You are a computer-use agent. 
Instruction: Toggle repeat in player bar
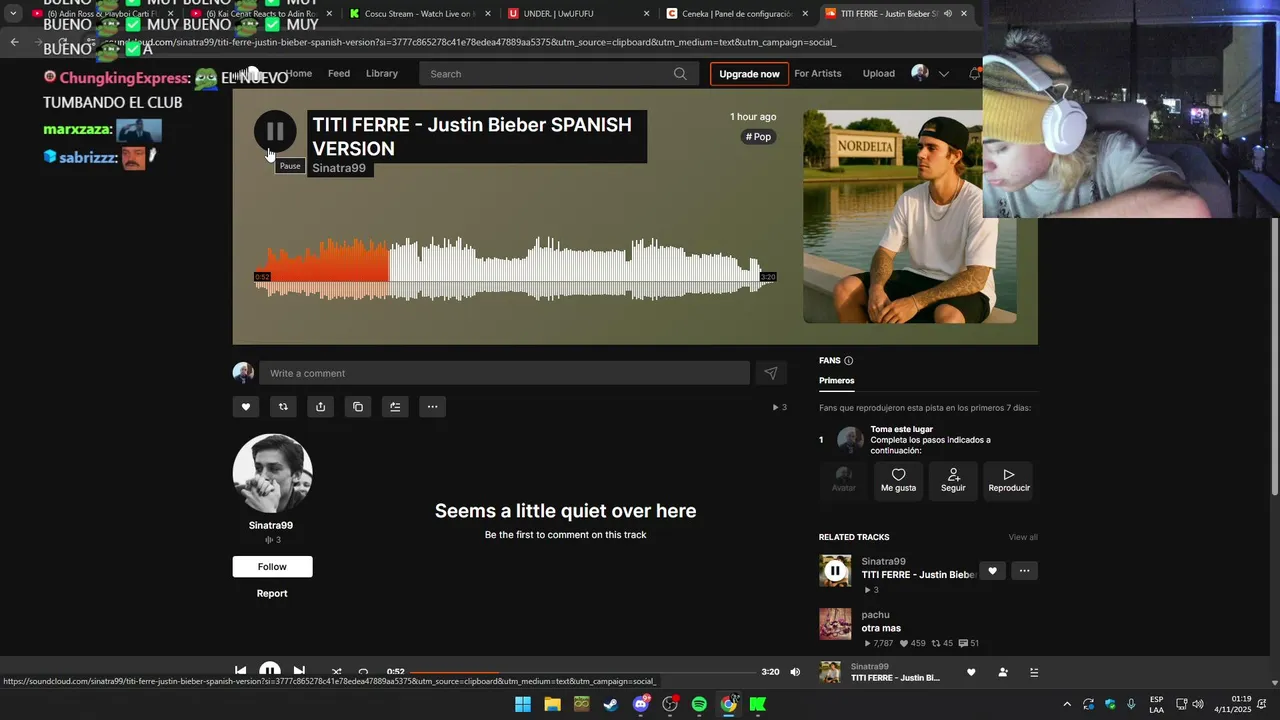tap(363, 672)
